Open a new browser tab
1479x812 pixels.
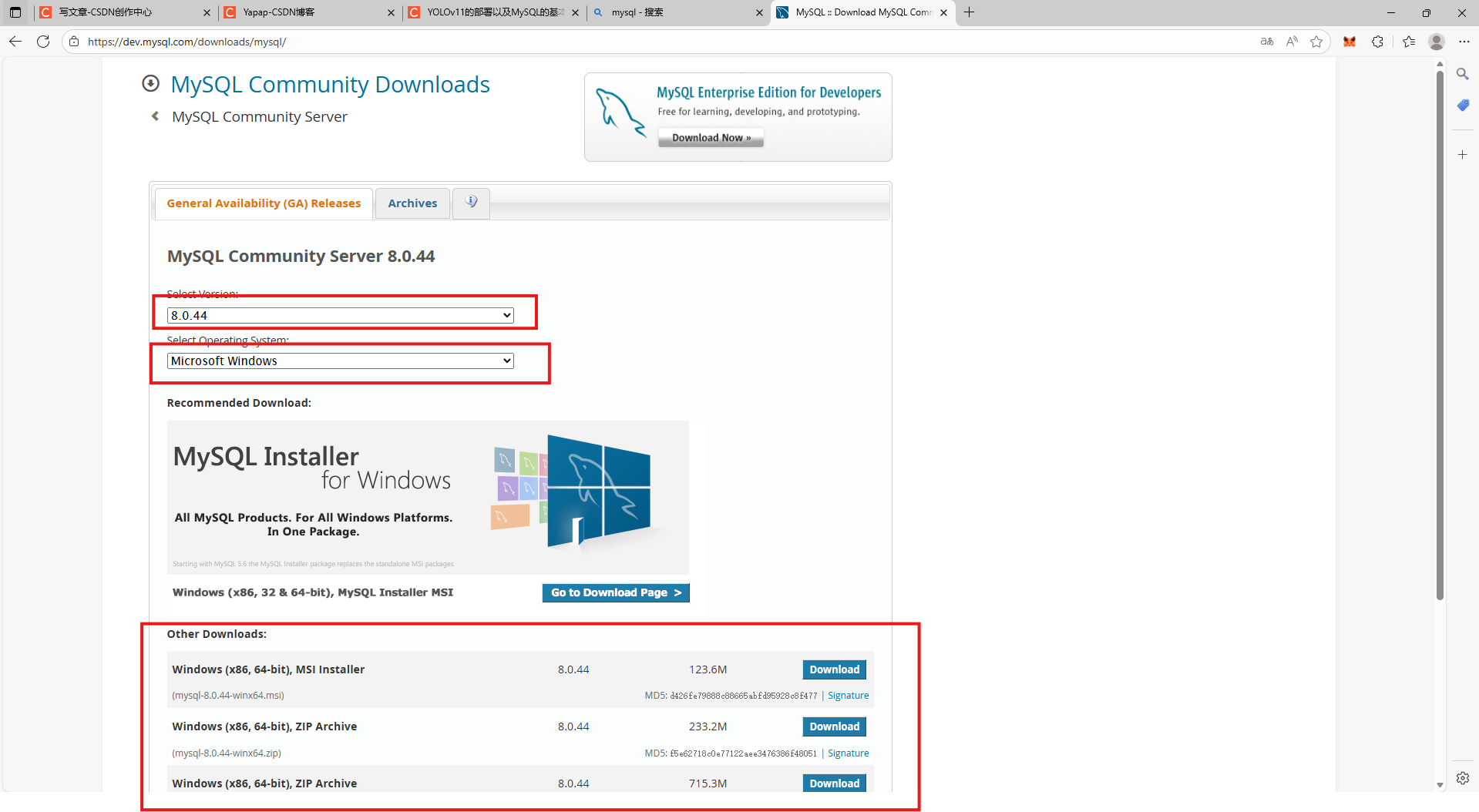970,12
